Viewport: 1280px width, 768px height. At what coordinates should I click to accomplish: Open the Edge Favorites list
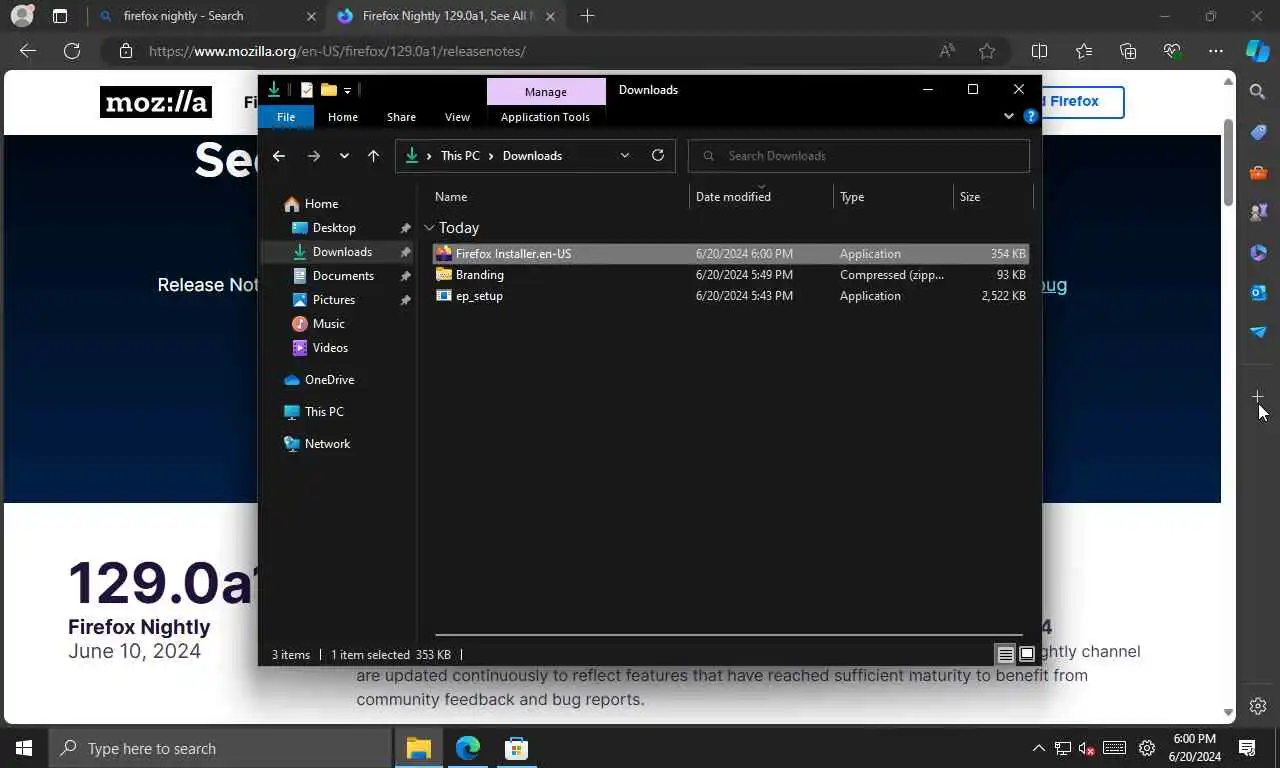tap(1084, 51)
